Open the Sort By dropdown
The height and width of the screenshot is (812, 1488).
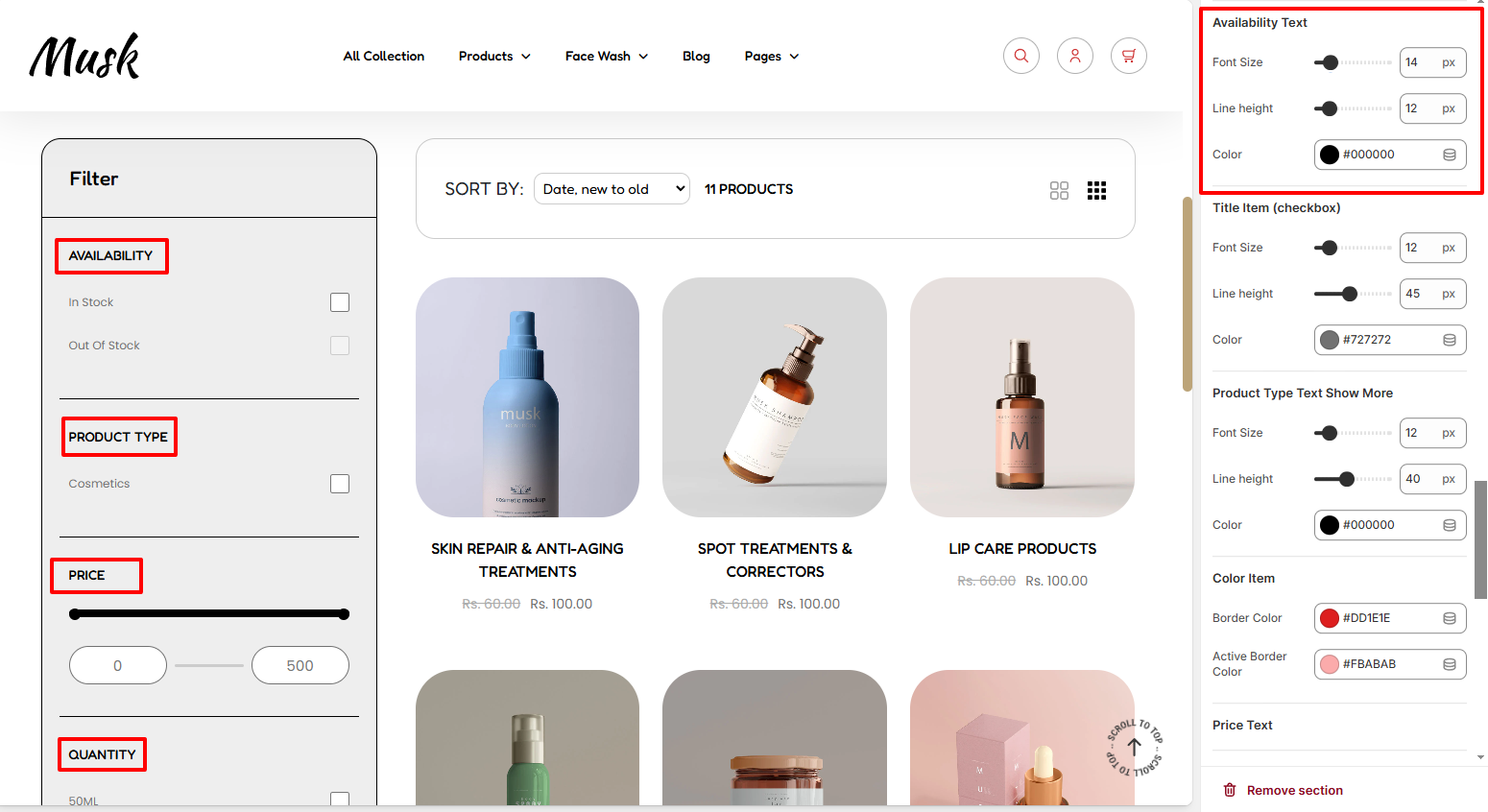pos(612,189)
